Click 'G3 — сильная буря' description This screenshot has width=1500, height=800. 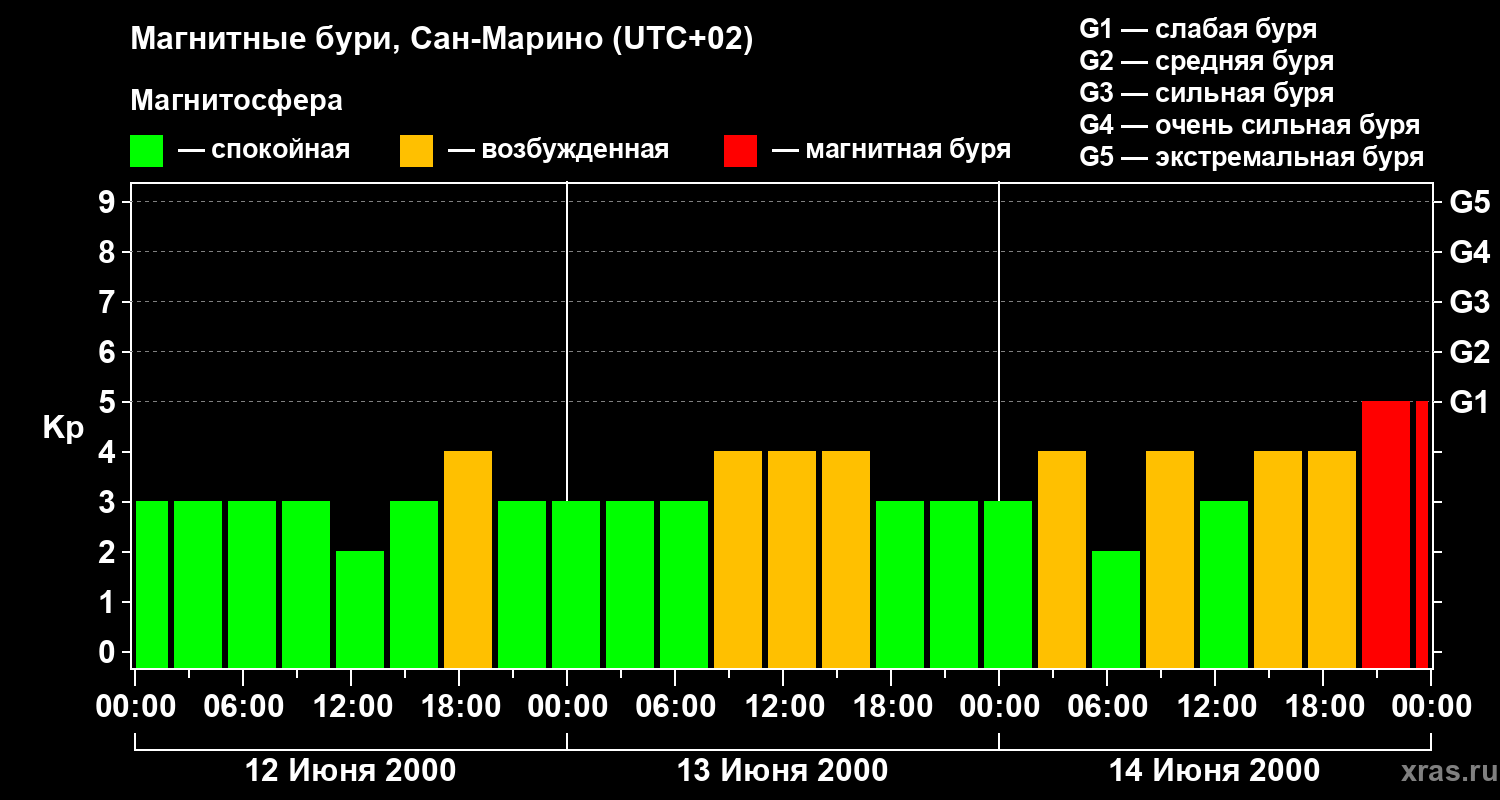click(1206, 92)
